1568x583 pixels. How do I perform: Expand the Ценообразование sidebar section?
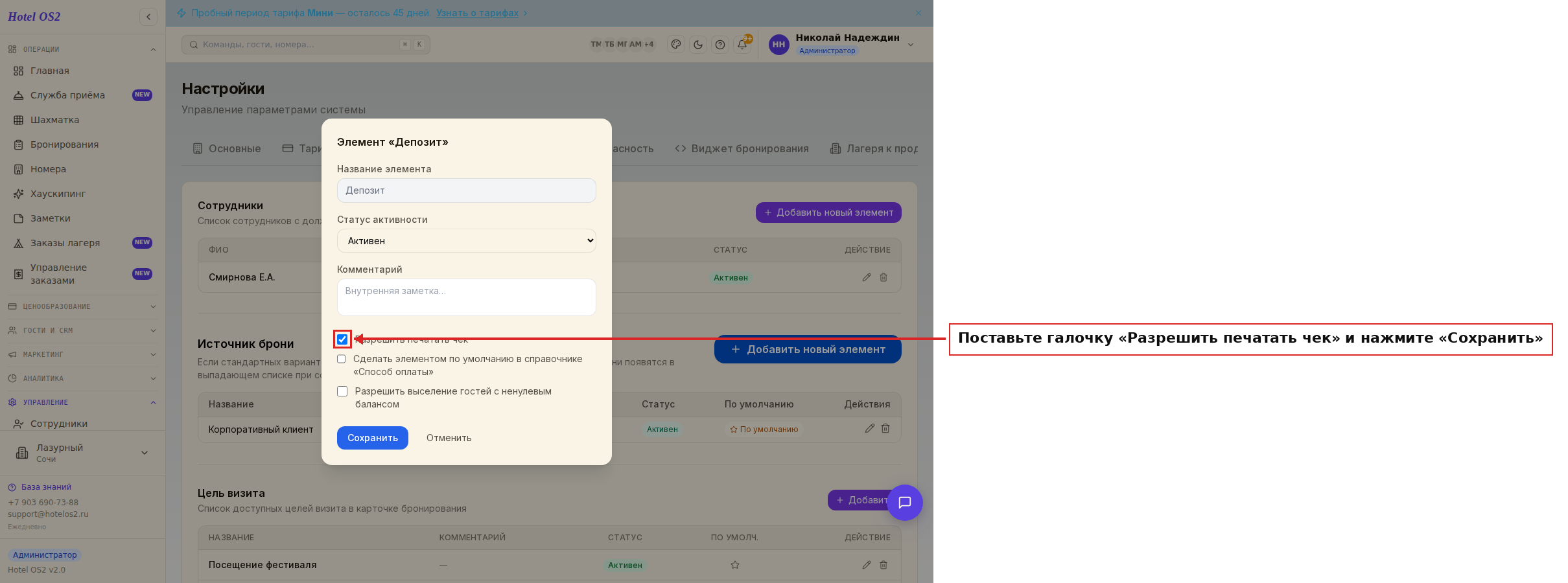[82, 306]
